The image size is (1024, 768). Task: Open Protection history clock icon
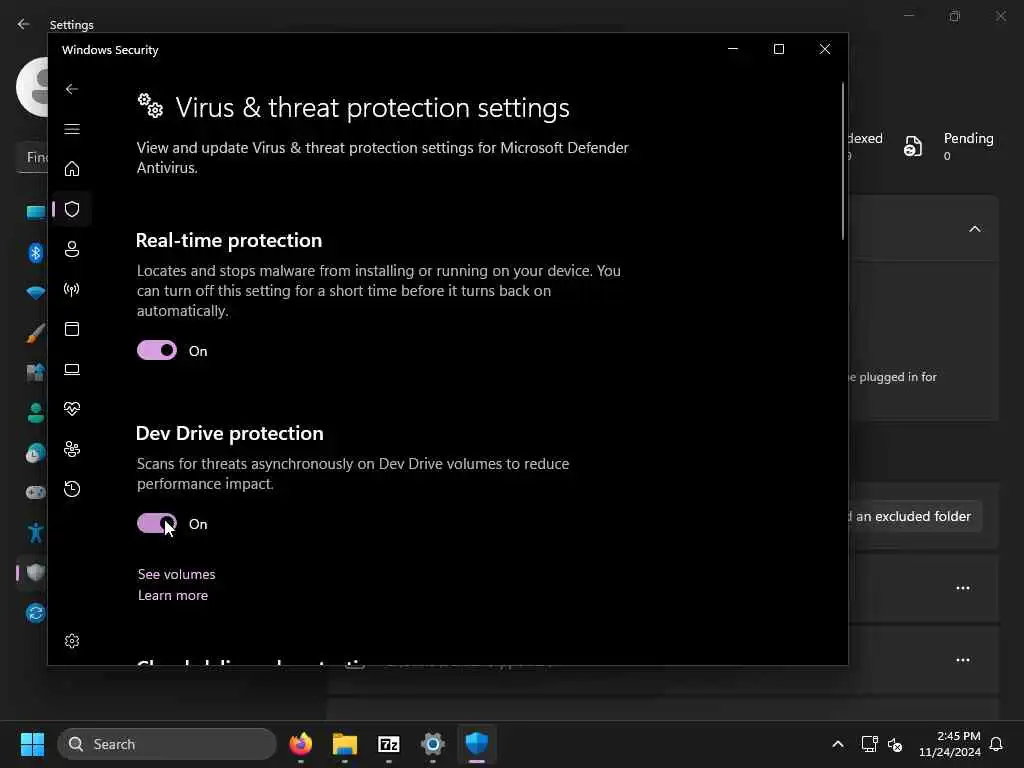tap(72, 488)
